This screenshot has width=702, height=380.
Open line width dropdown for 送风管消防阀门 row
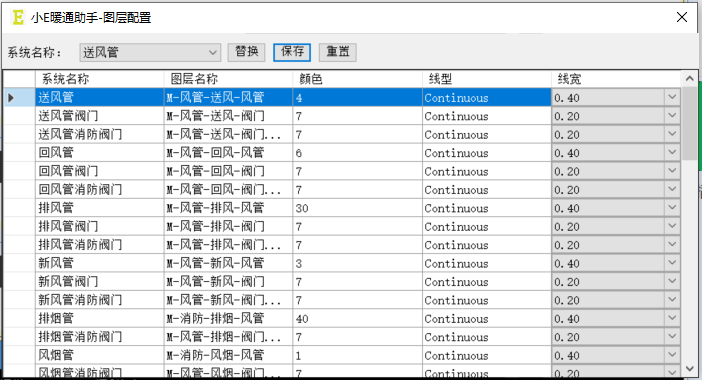click(672, 134)
